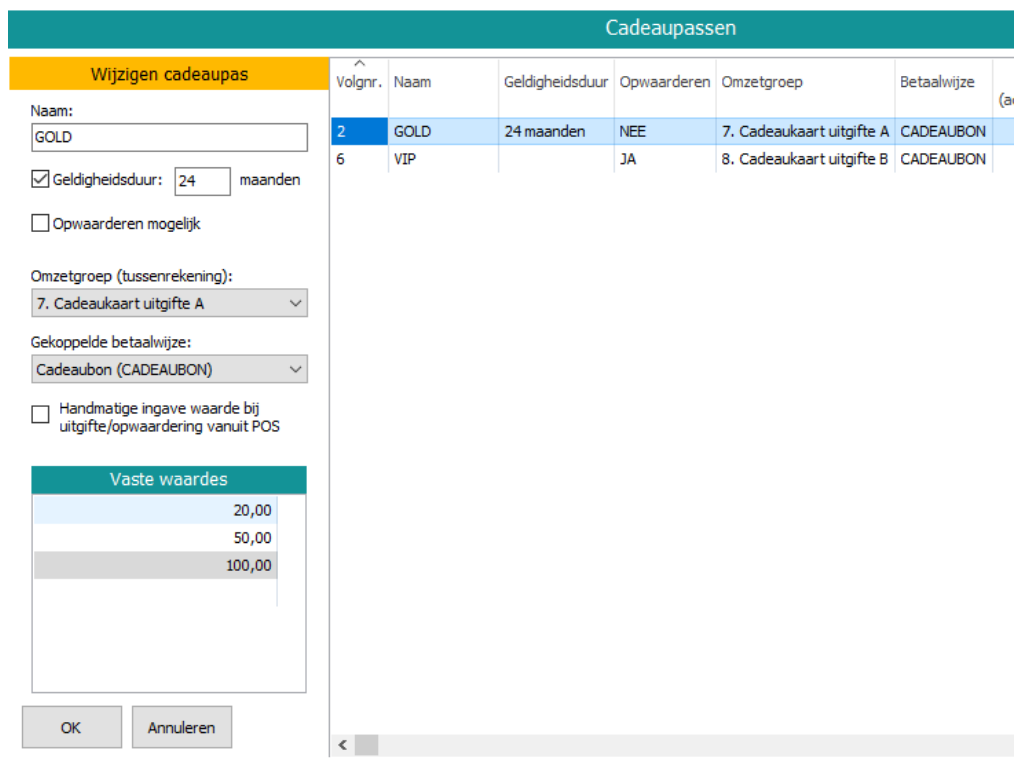Click the Annuleren button
The height and width of the screenshot is (764, 1024).
tap(181, 728)
